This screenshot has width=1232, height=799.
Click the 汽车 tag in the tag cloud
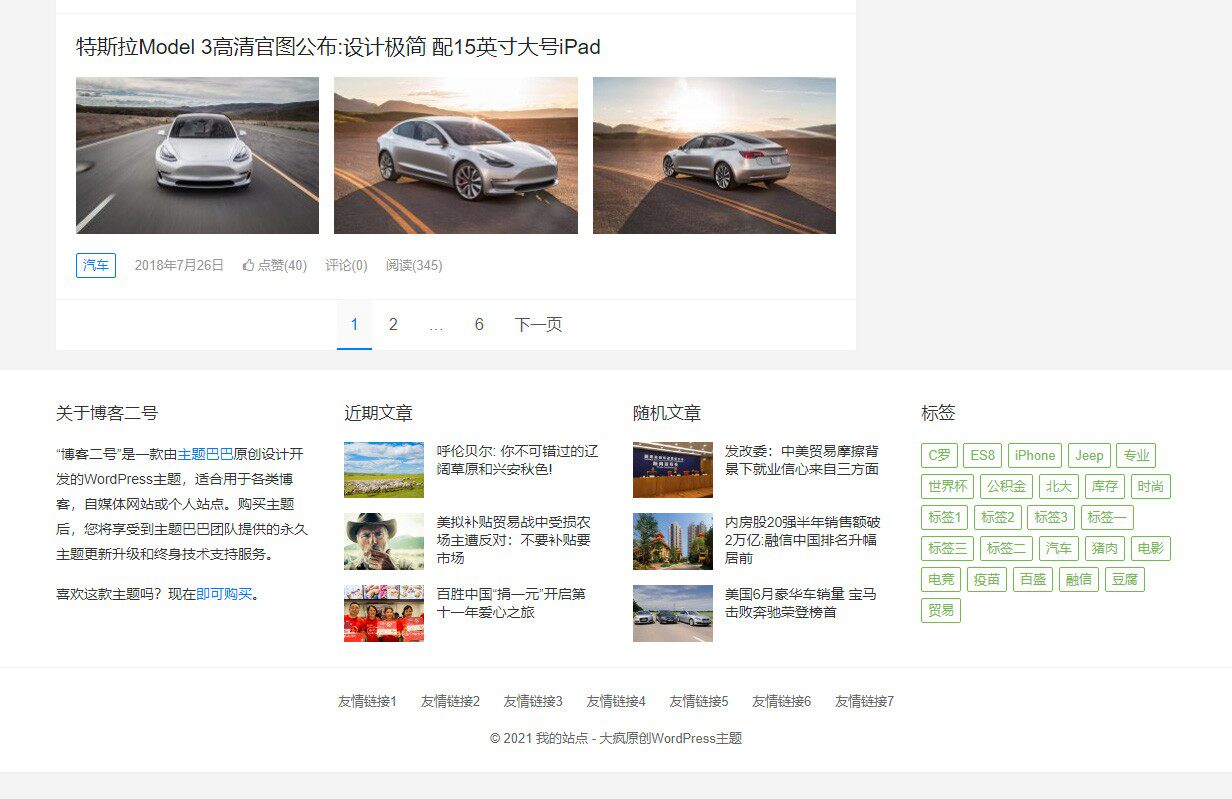[x=1059, y=548]
